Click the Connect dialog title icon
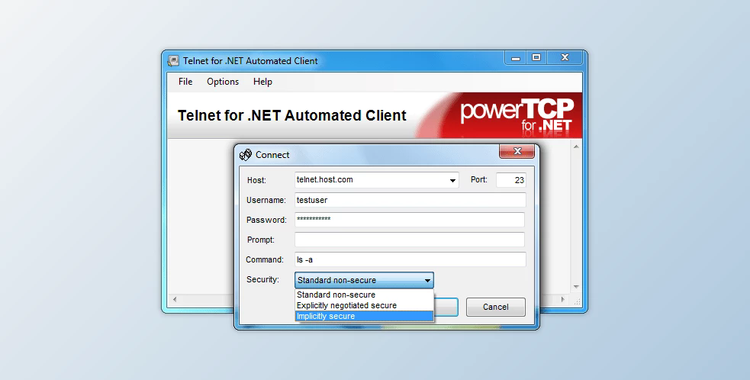The height and width of the screenshot is (380, 750). [x=245, y=155]
